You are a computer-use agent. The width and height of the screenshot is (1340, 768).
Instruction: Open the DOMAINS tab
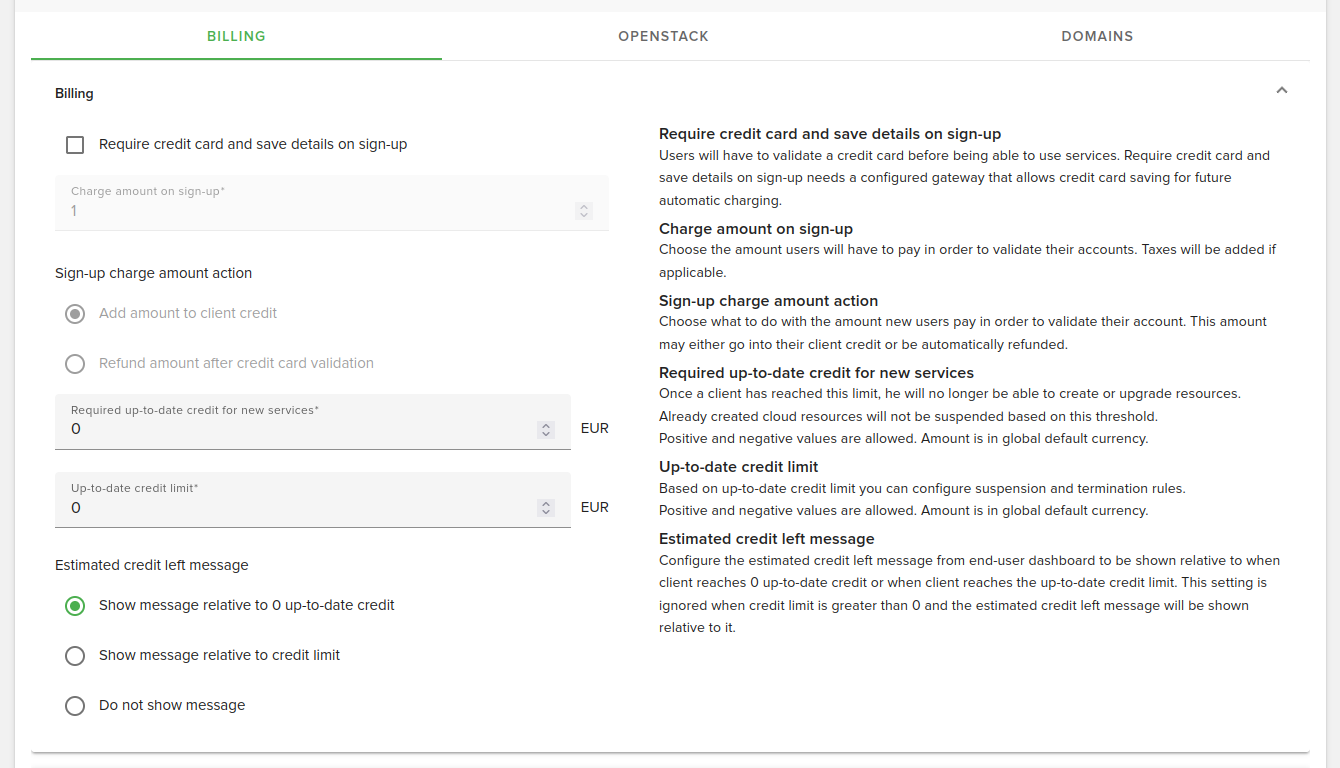(x=1097, y=36)
